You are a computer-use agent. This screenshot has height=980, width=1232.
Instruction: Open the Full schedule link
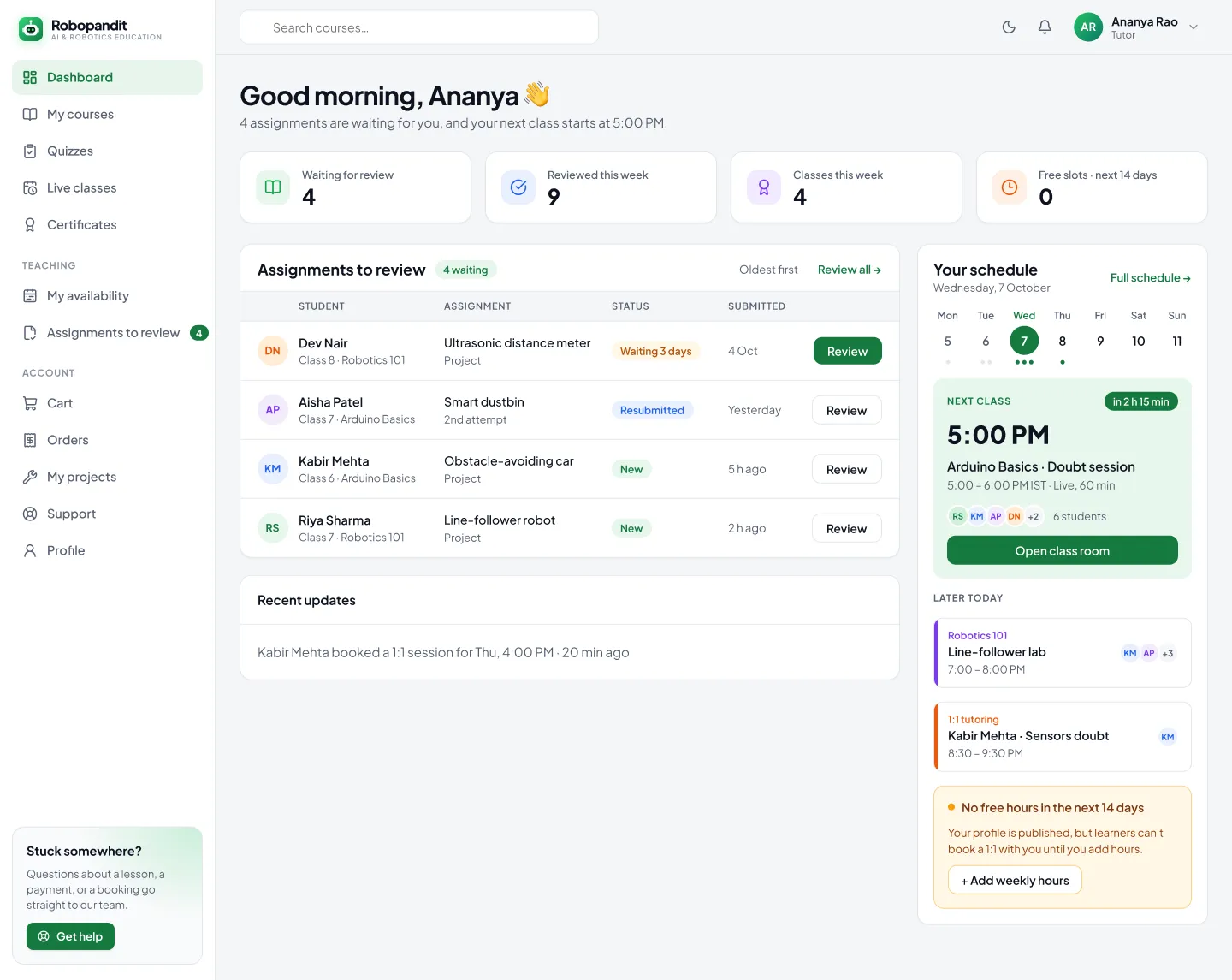click(x=1151, y=278)
